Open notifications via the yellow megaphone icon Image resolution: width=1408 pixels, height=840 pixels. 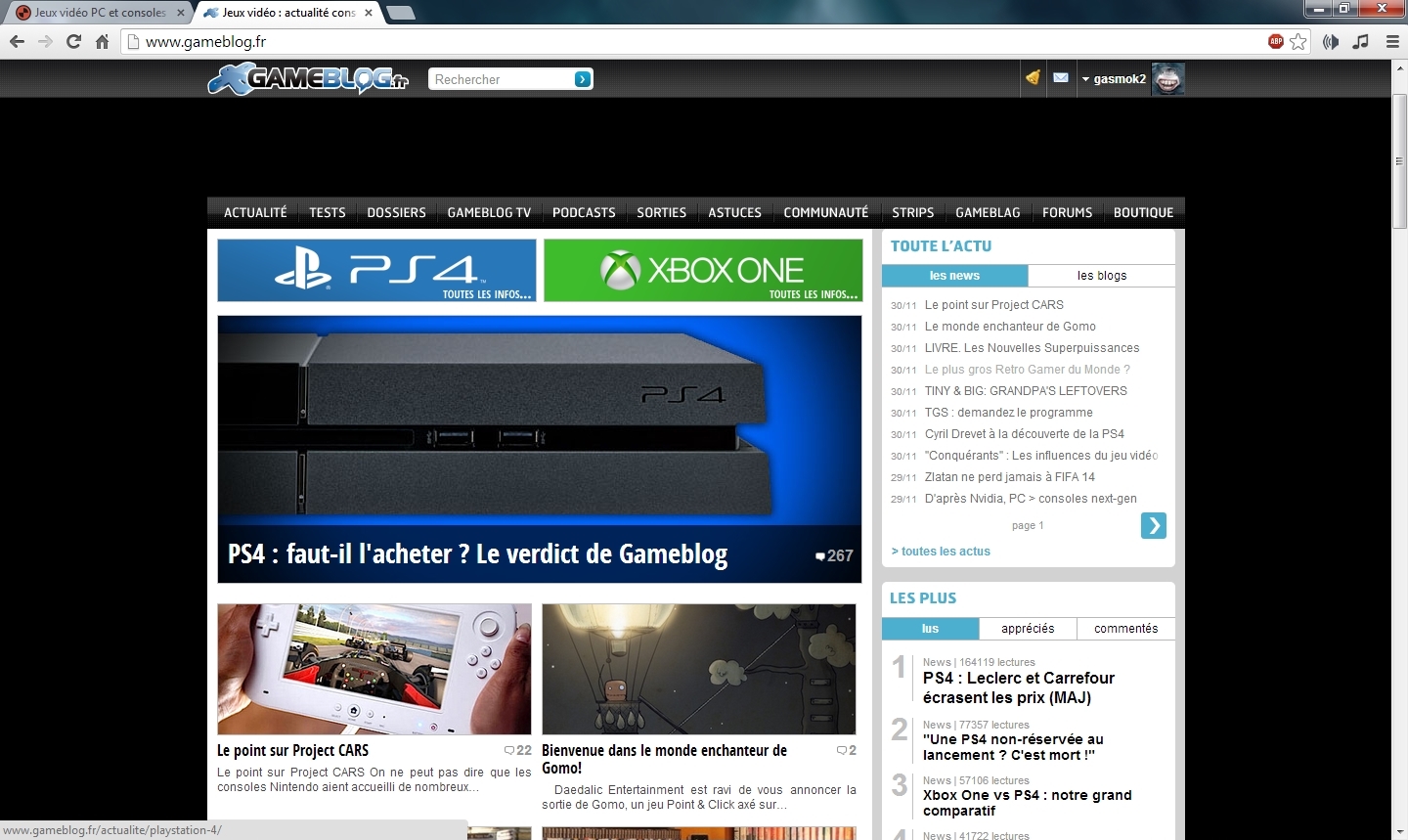[1033, 77]
